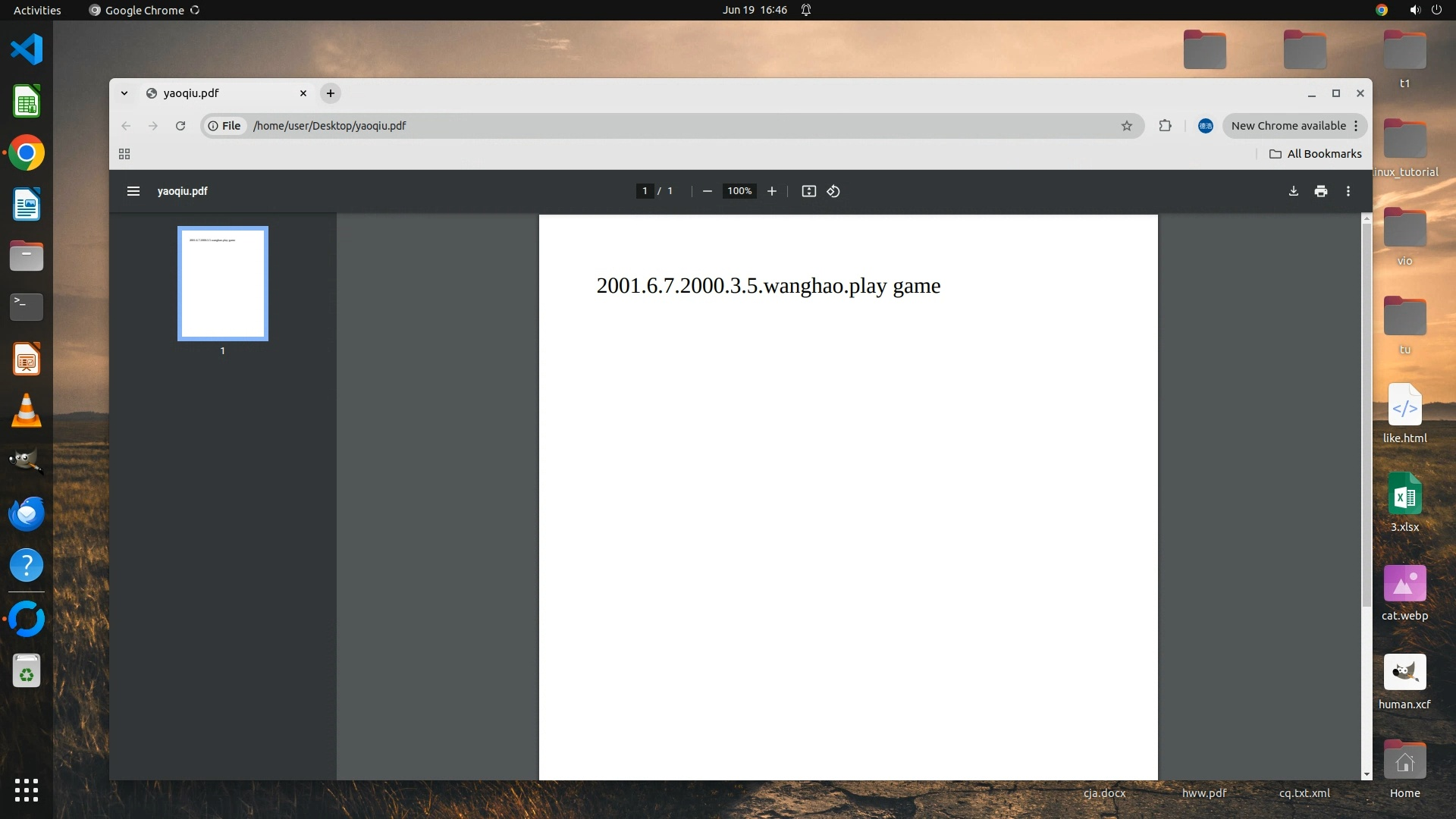The width and height of the screenshot is (1456, 819).
Task: Open a new tab with plus button
Action: point(331,93)
